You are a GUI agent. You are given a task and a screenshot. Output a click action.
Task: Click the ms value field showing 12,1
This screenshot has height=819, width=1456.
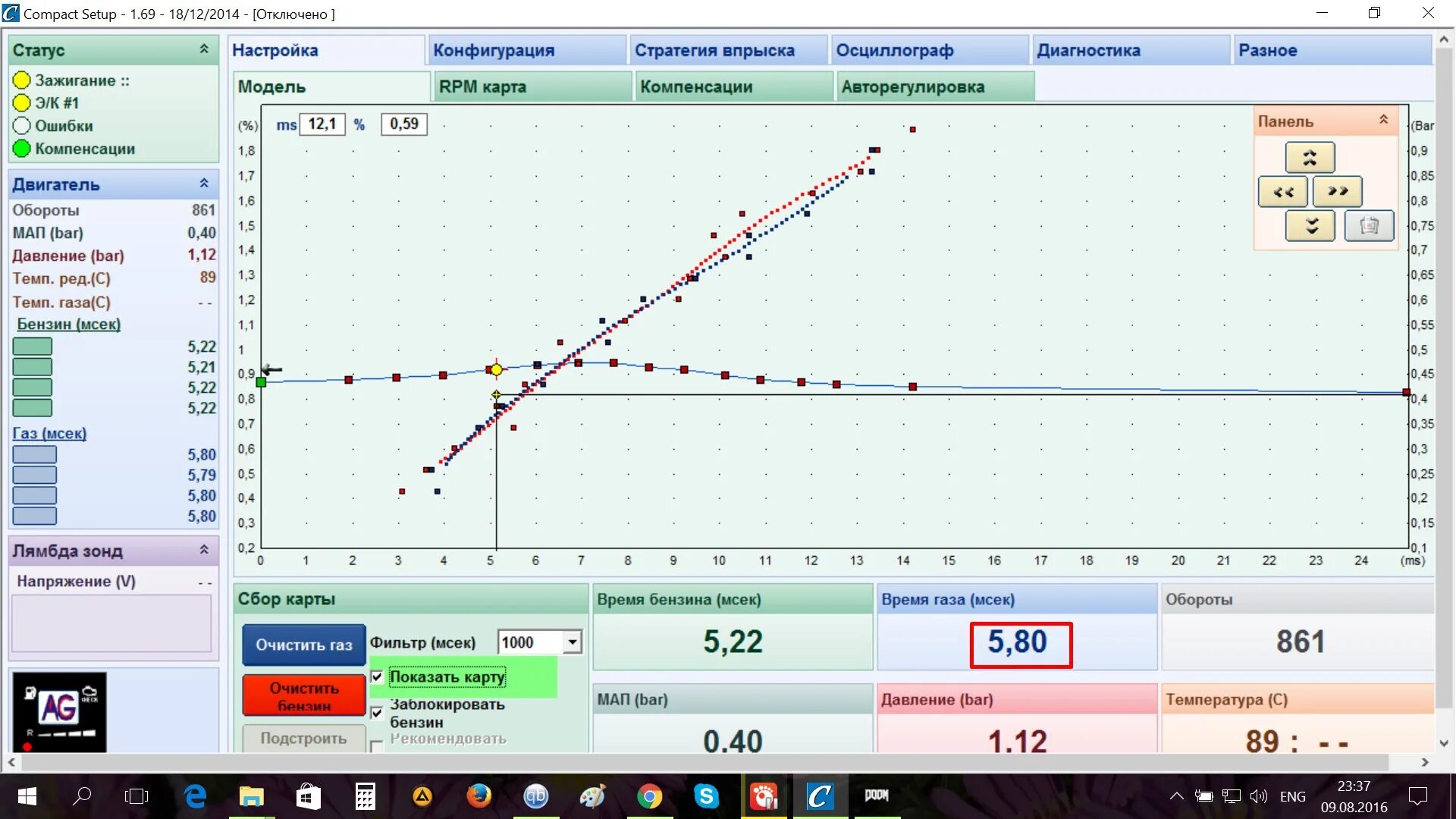322,124
